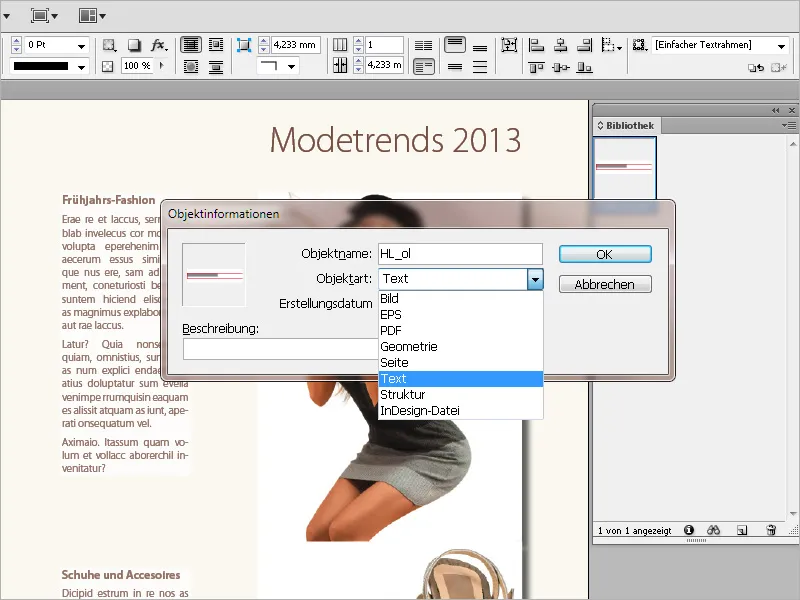
Task: Open the opacity slider arrow
Action: [162, 65]
